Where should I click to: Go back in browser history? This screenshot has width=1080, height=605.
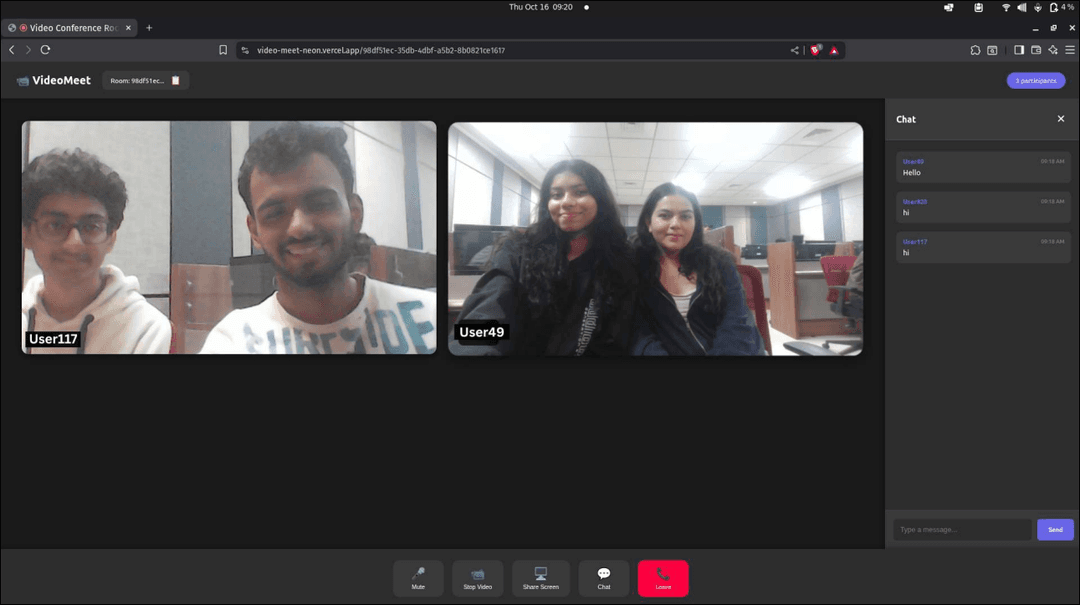click(12, 50)
